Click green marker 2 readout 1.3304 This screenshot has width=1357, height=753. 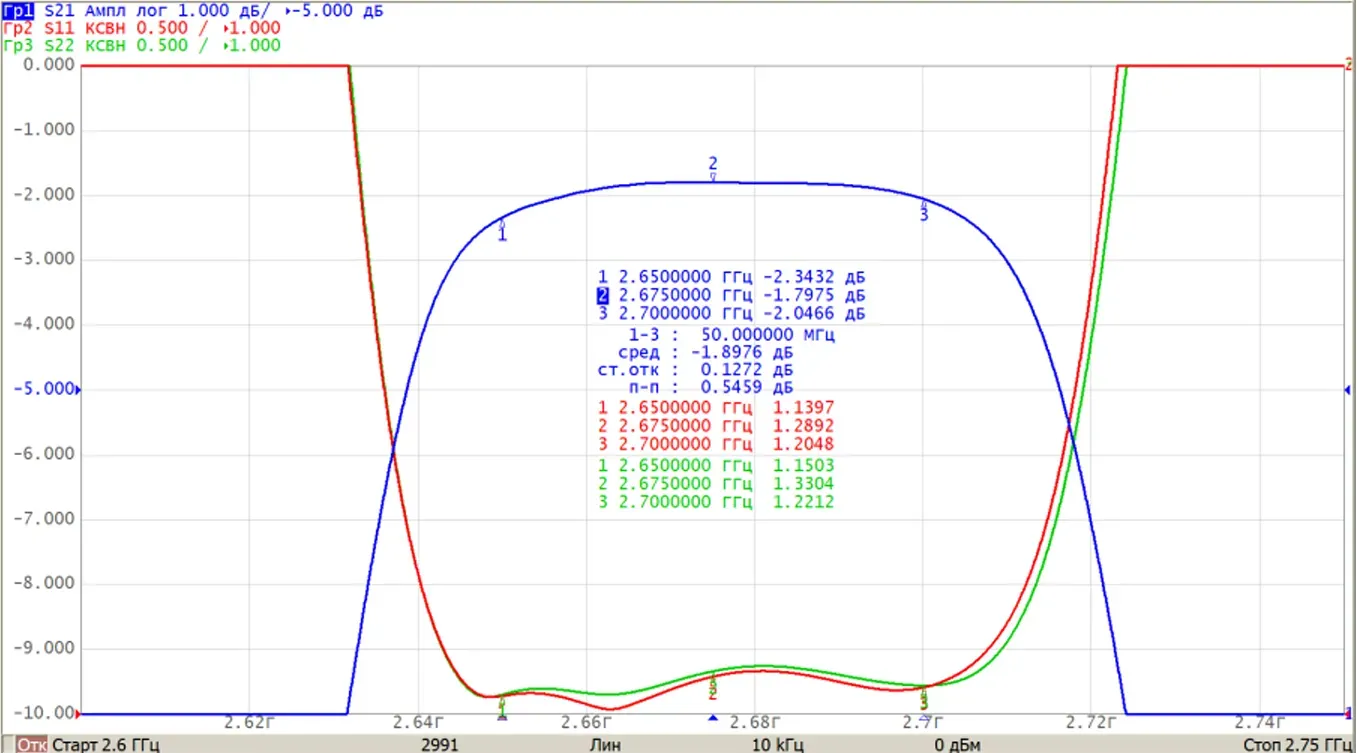point(804,484)
